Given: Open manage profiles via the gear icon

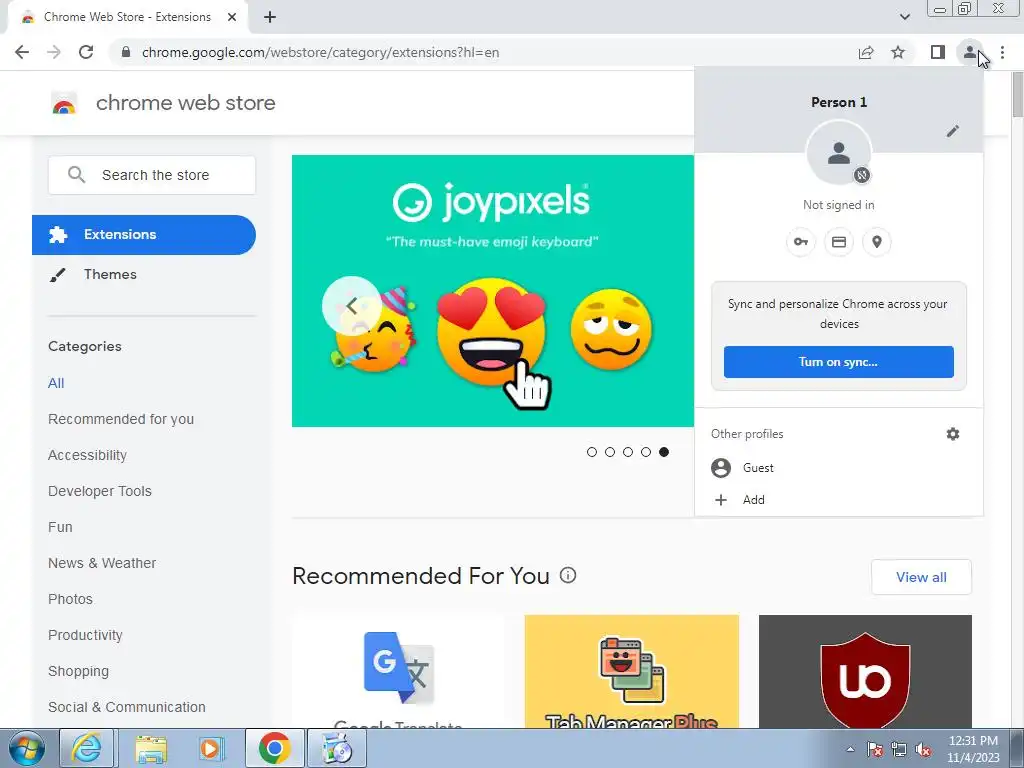Looking at the screenshot, I should coord(953,434).
